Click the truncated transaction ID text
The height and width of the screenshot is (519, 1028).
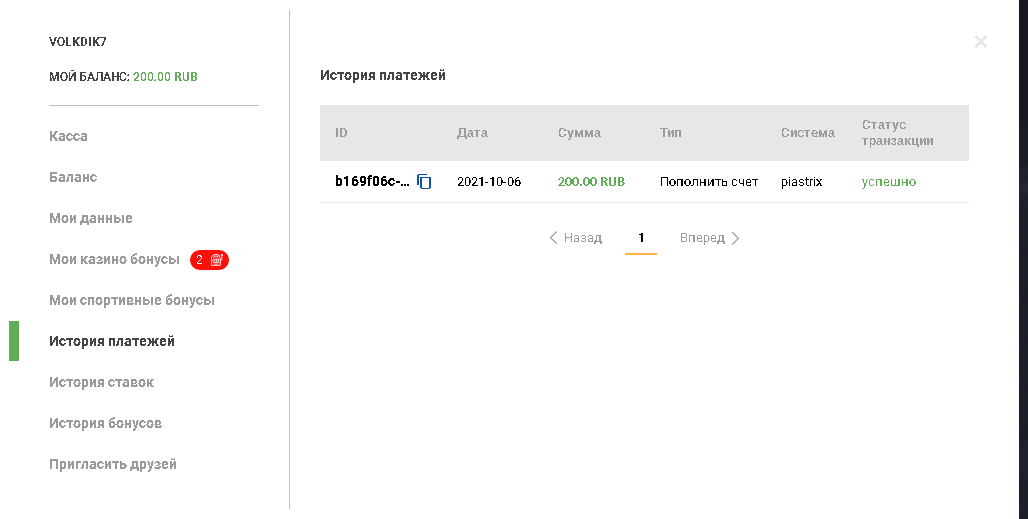point(372,182)
